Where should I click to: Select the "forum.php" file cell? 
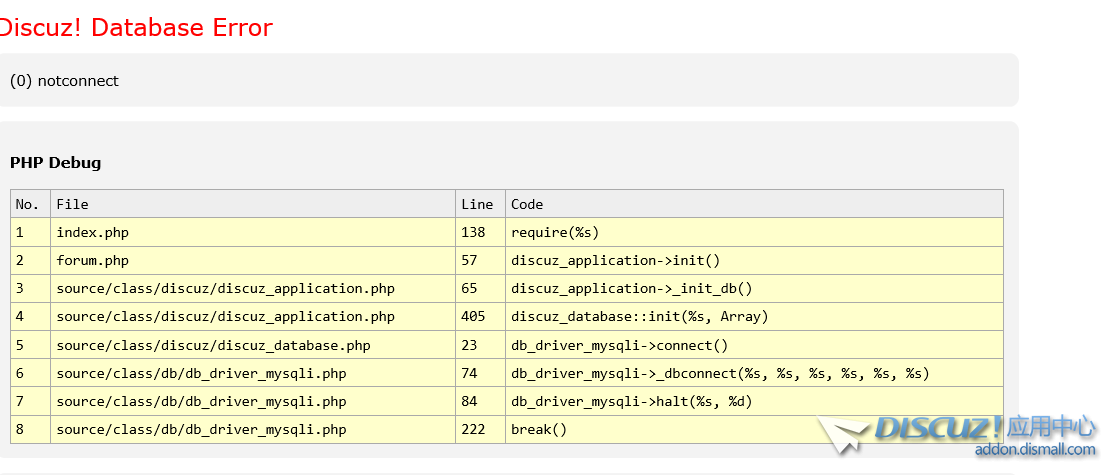253,261
